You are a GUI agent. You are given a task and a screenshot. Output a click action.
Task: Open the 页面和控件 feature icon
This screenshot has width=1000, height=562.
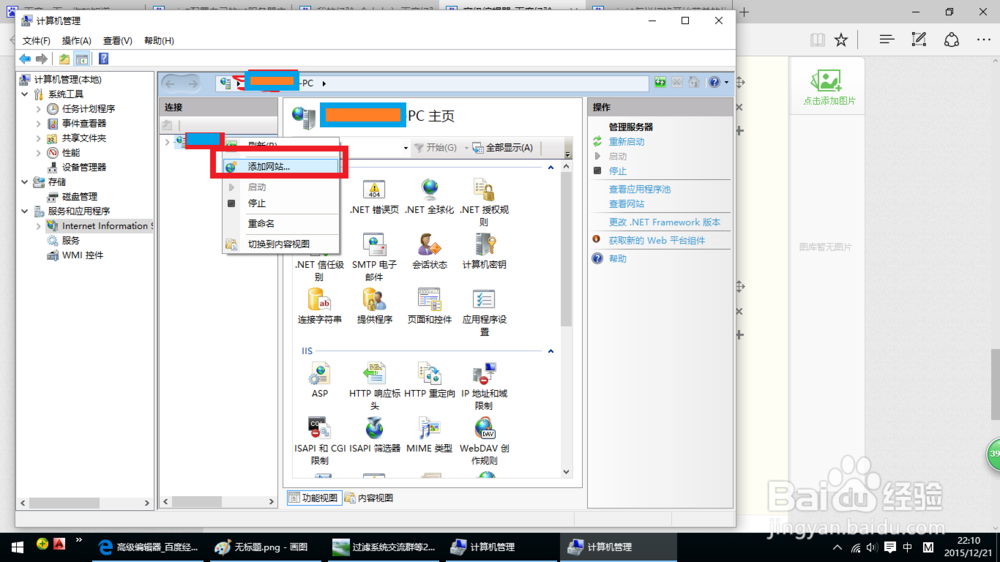(x=429, y=306)
